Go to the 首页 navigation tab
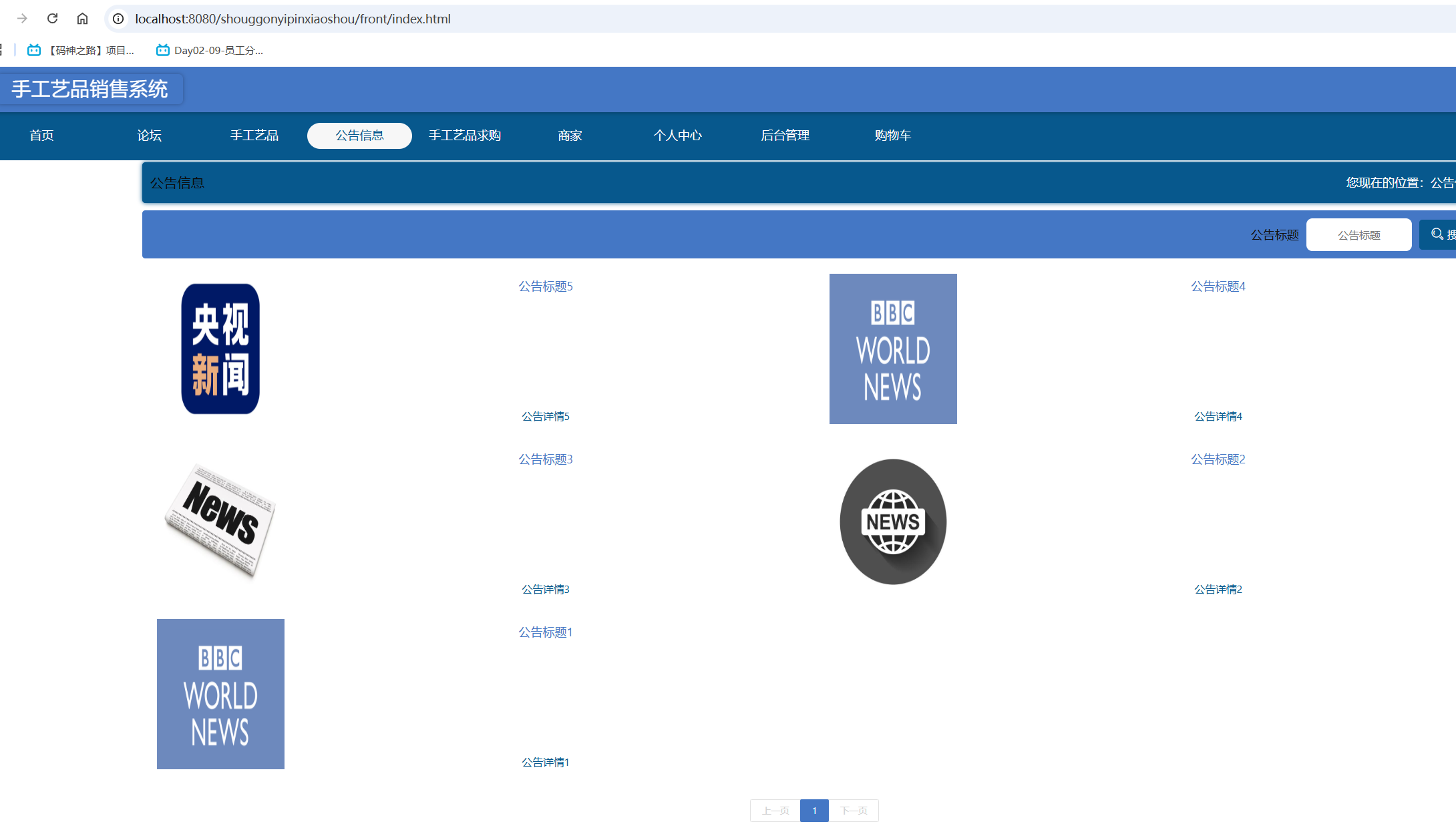This screenshot has height=830, width=1456. coord(41,136)
